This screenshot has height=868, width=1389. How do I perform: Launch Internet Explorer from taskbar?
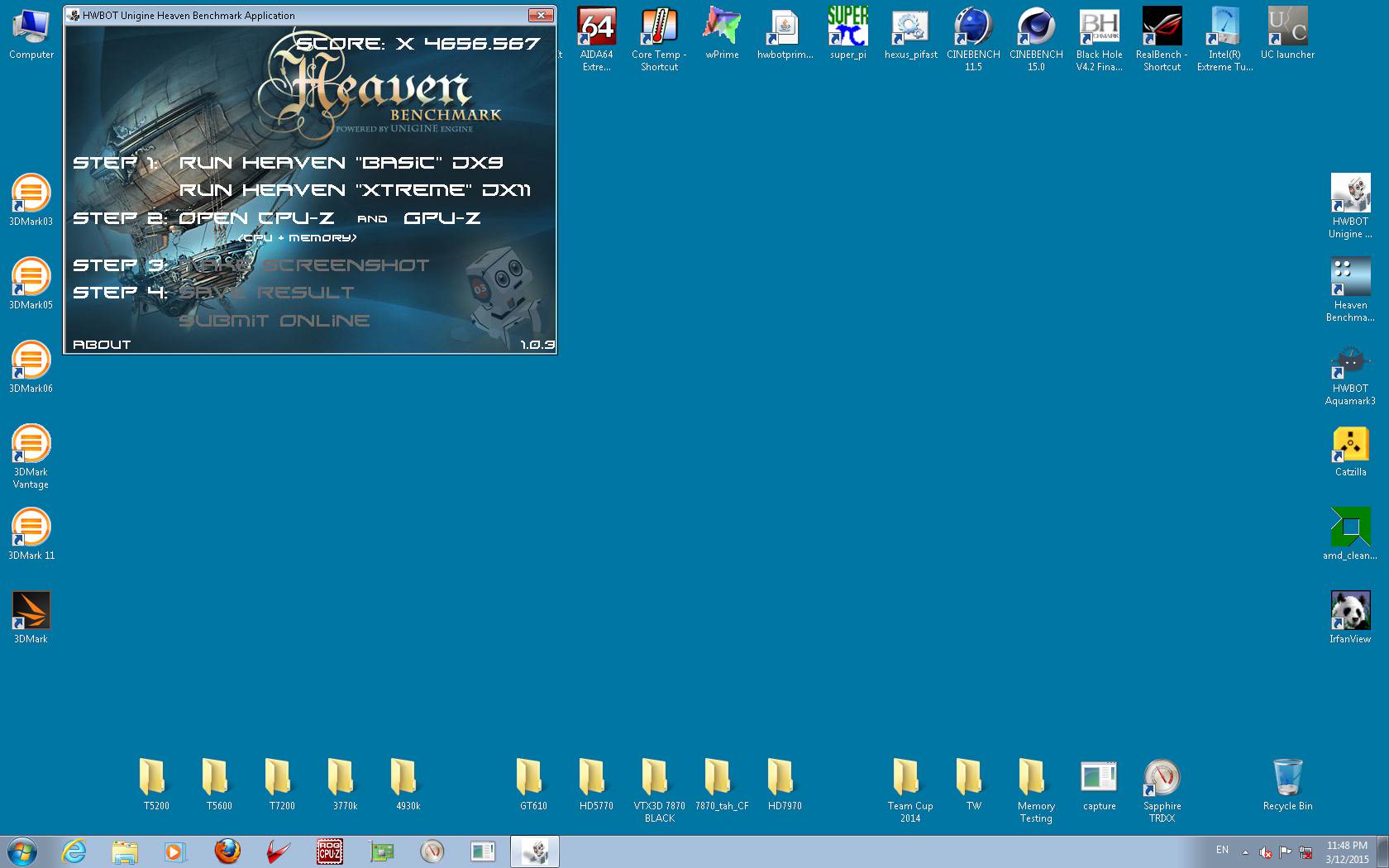74,851
